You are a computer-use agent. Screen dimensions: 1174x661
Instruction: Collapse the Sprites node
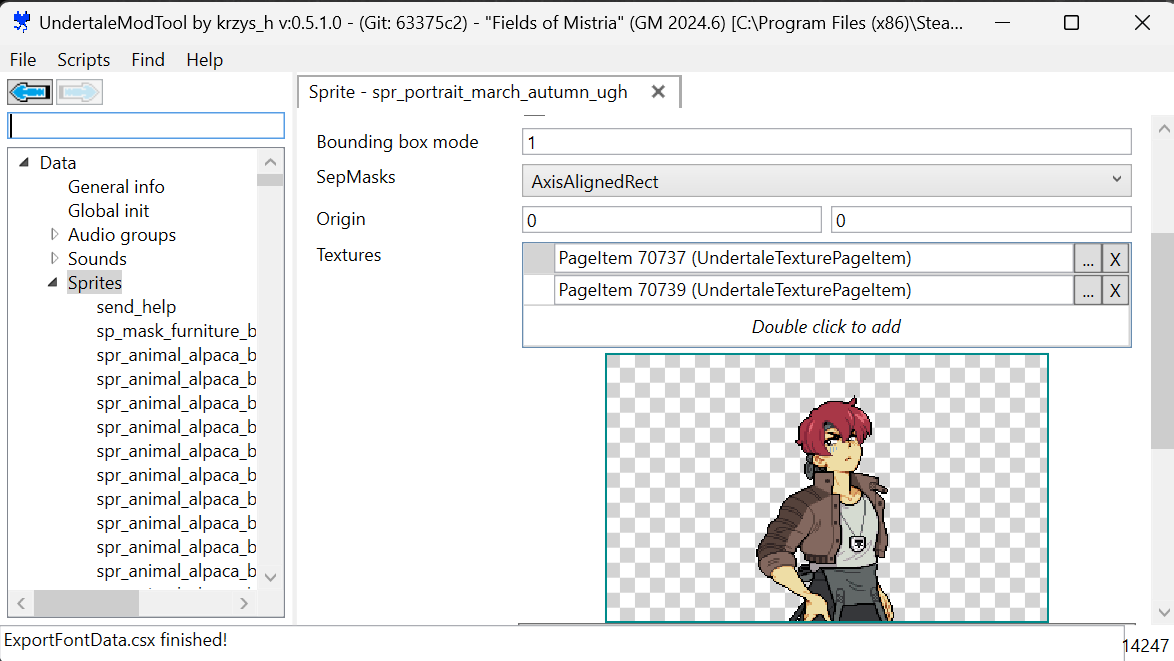click(52, 282)
